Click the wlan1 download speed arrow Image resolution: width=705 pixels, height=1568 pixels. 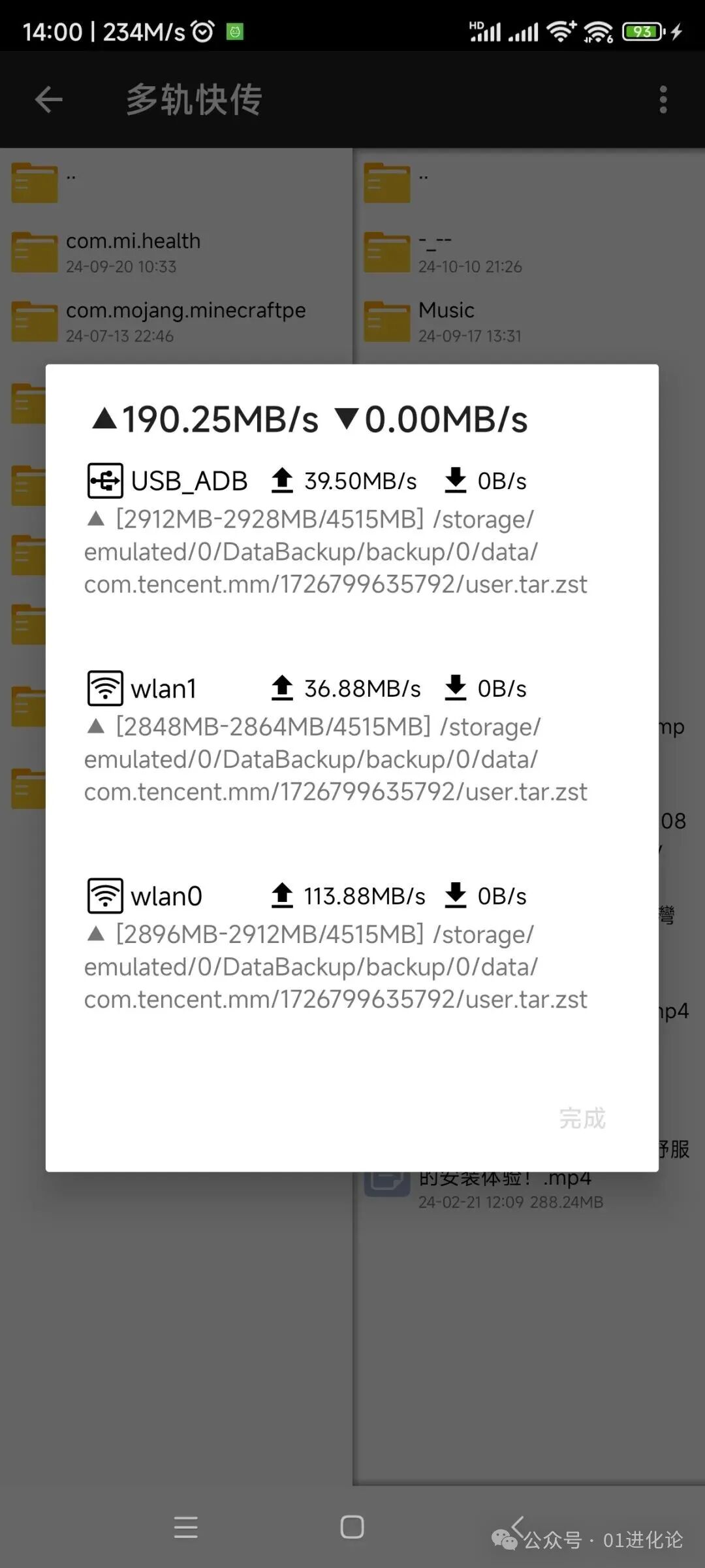click(x=455, y=688)
